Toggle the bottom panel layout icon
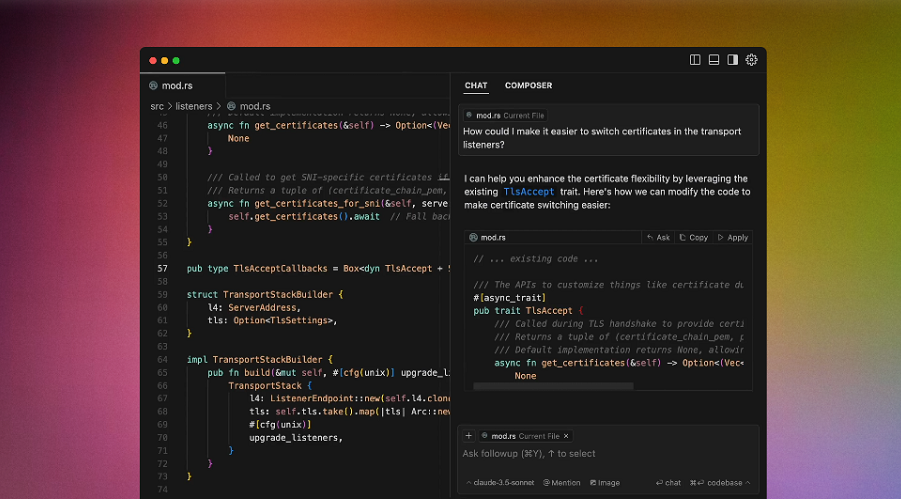The height and width of the screenshot is (499, 901). point(714,60)
